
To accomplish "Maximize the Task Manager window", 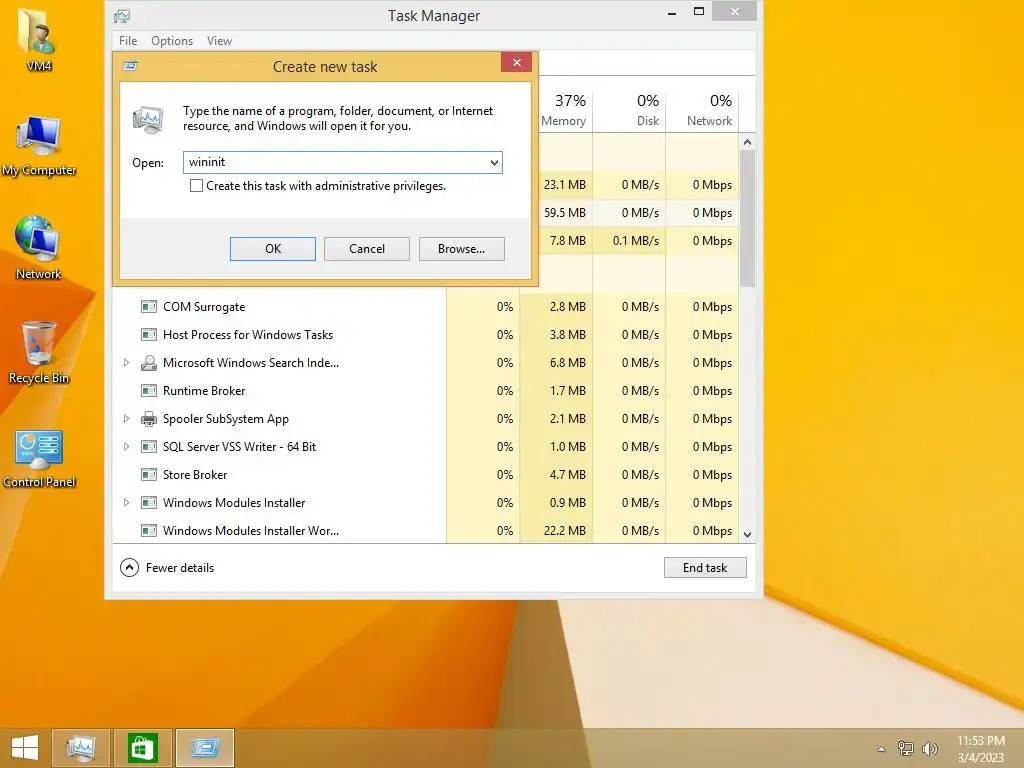I will (x=698, y=11).
